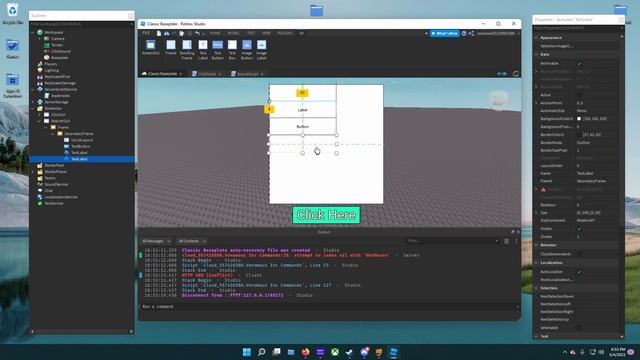The width and height of the screenshot is (640, 360).
Task: Open taskbar Search
Action: pos(262,352)
